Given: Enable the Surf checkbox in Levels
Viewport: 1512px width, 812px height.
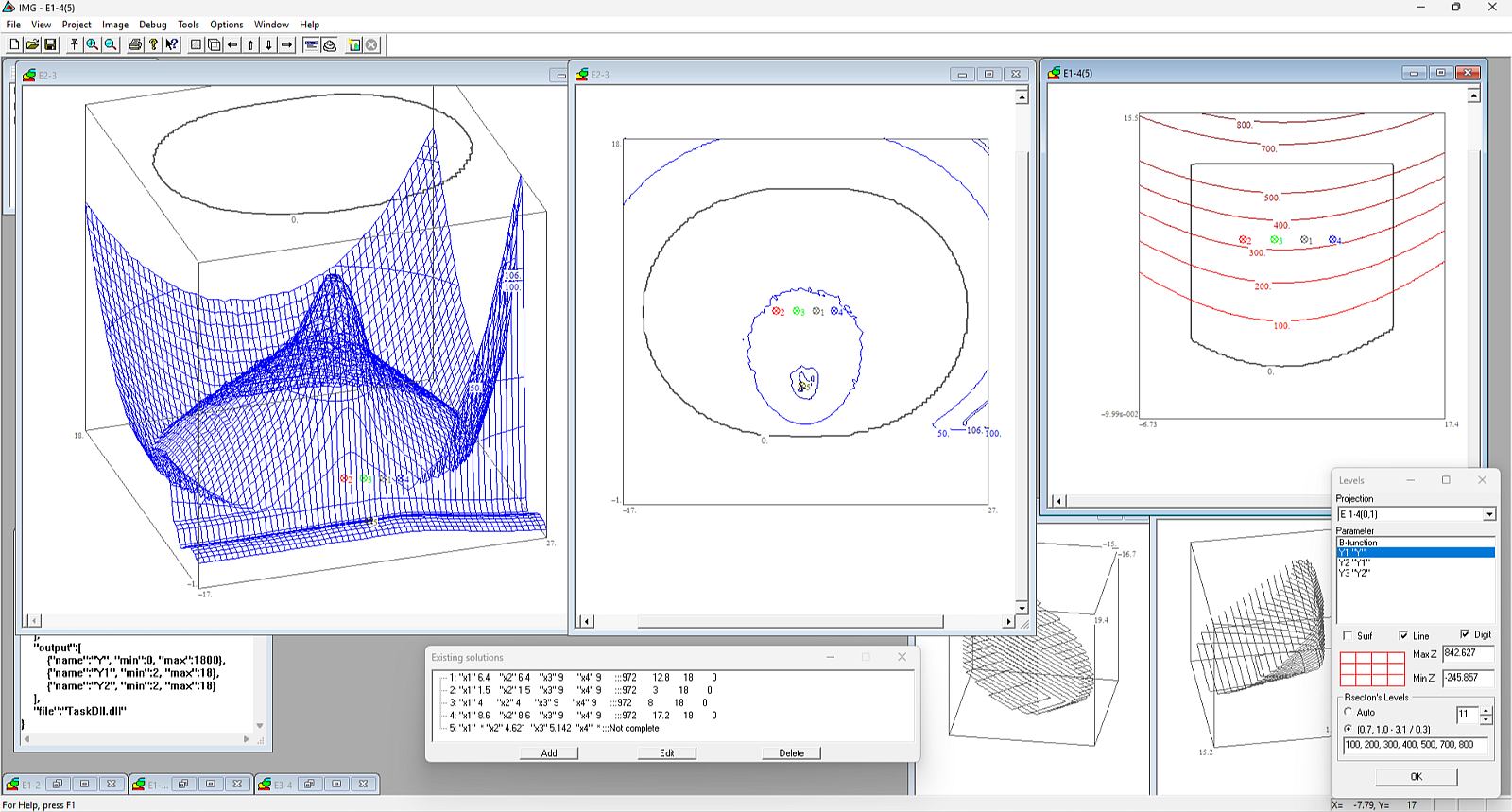Looking at the screenshot, I should (x=1348, y=635).
